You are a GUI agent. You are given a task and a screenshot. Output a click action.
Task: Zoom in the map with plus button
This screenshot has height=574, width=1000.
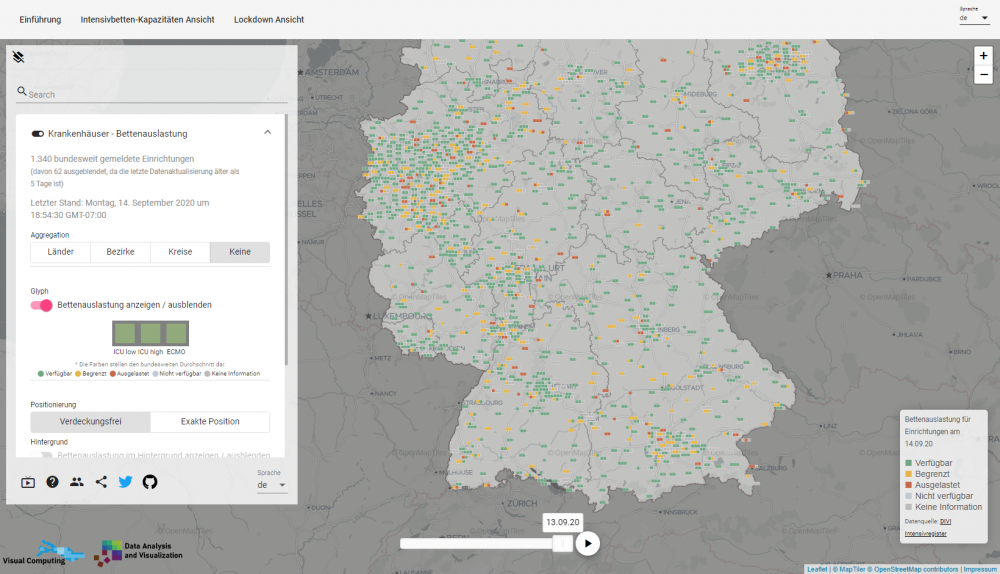984,56
